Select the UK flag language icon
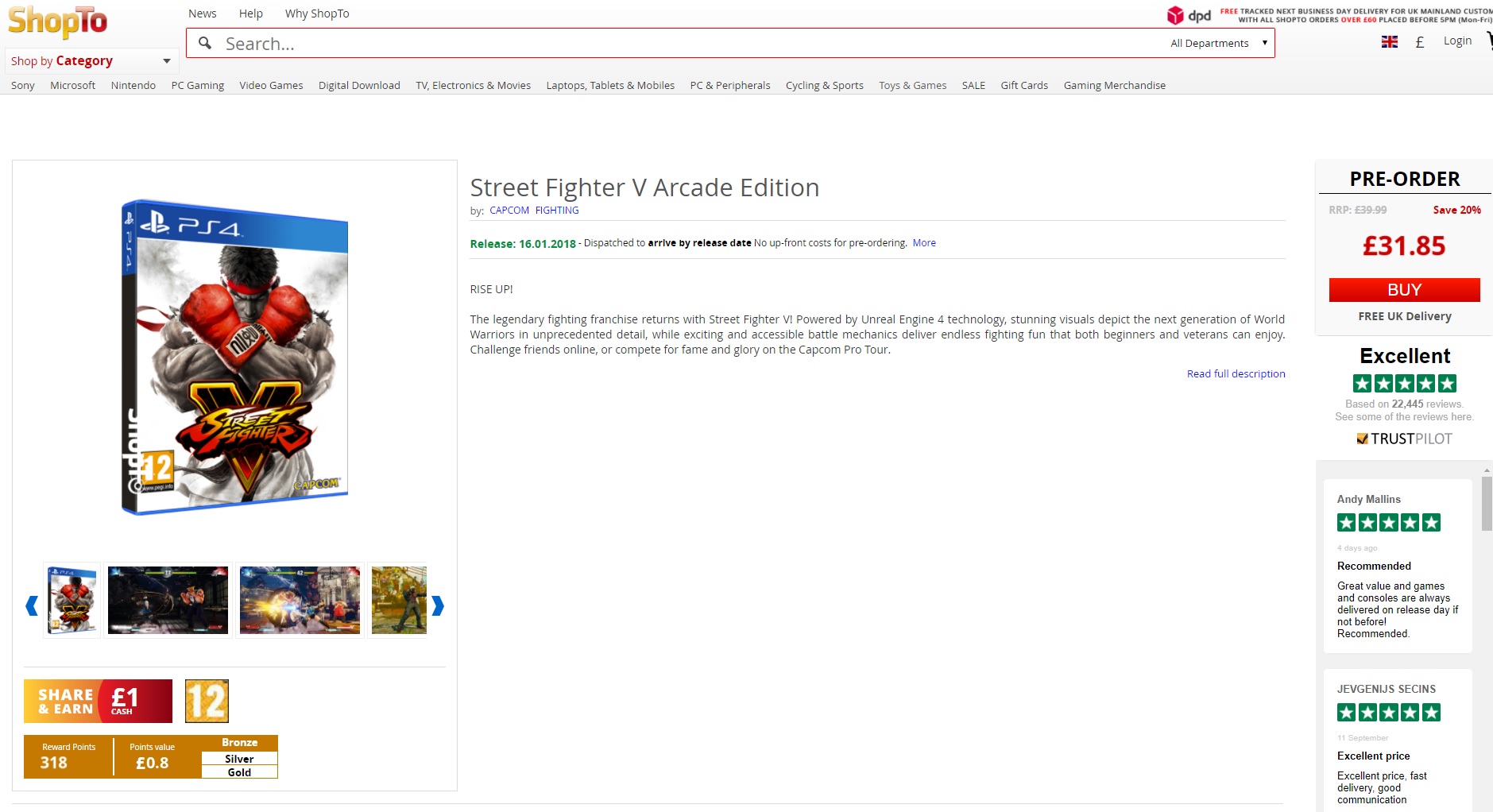Screen dimensions: 1493x812 [1390, 41]
